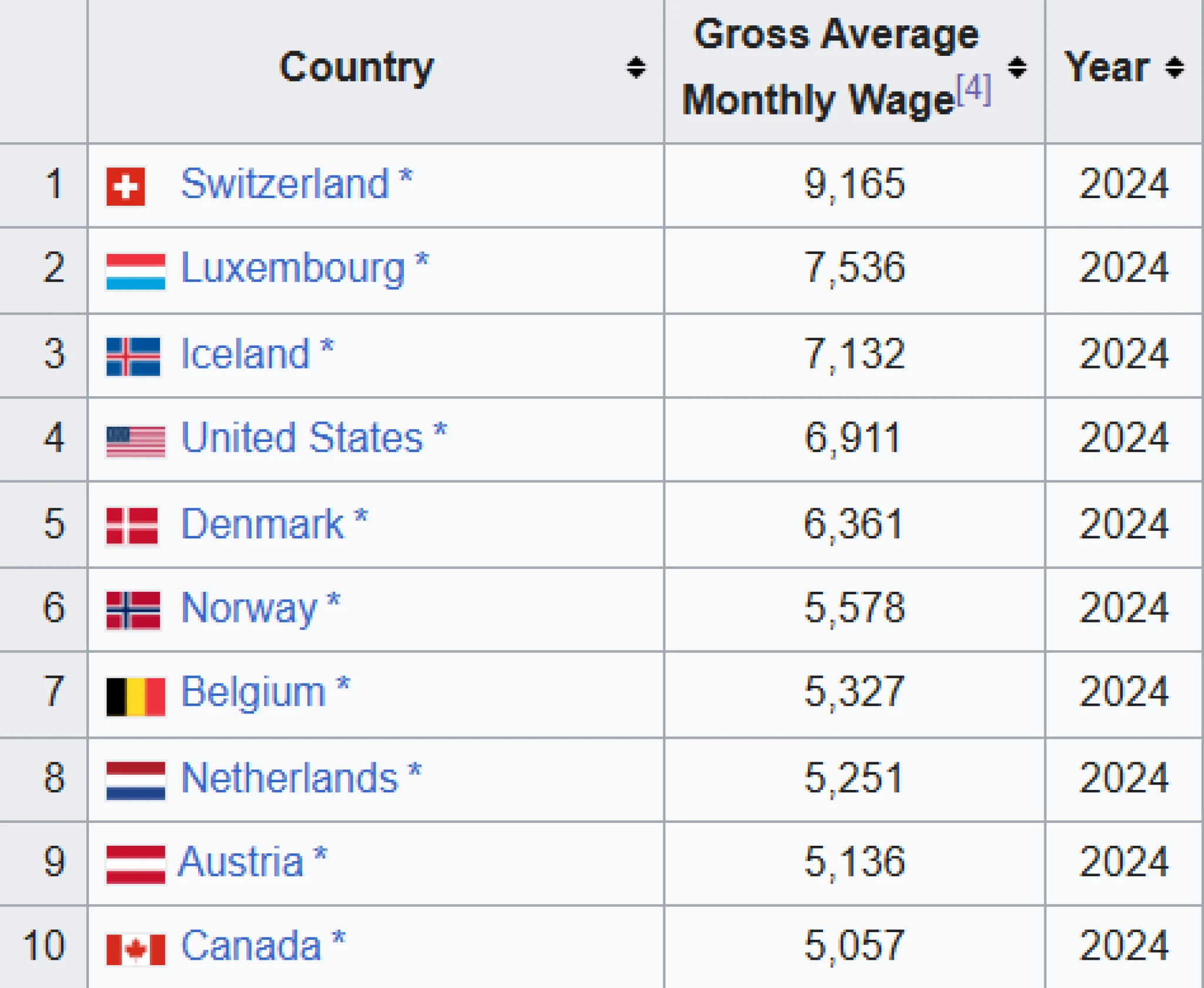Open the Switzerland article link
Image resolution: width=1204 pixels, height=988 pixels.
pyautogui.click(x=285, y=184)
